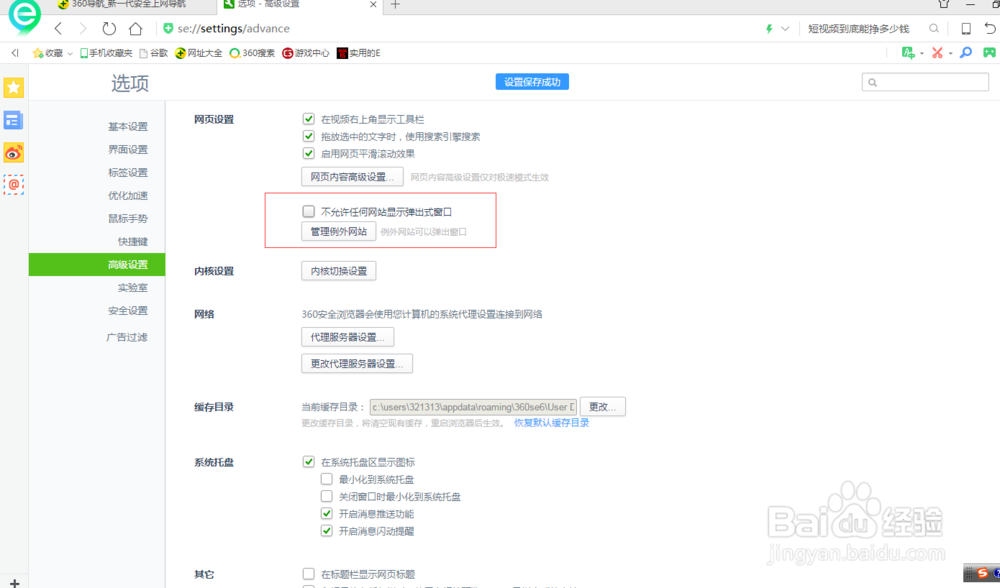Enable 关闭窗口时最小化到系统托盘 checkbox
Screen dimensions: 1000x588
pos(327,496)
